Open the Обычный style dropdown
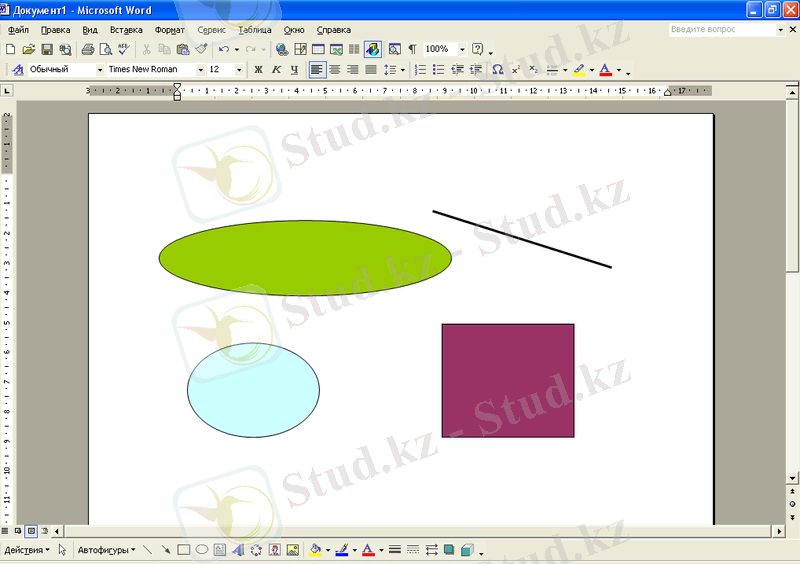This screenshot has width=800, height=564. 100,69
